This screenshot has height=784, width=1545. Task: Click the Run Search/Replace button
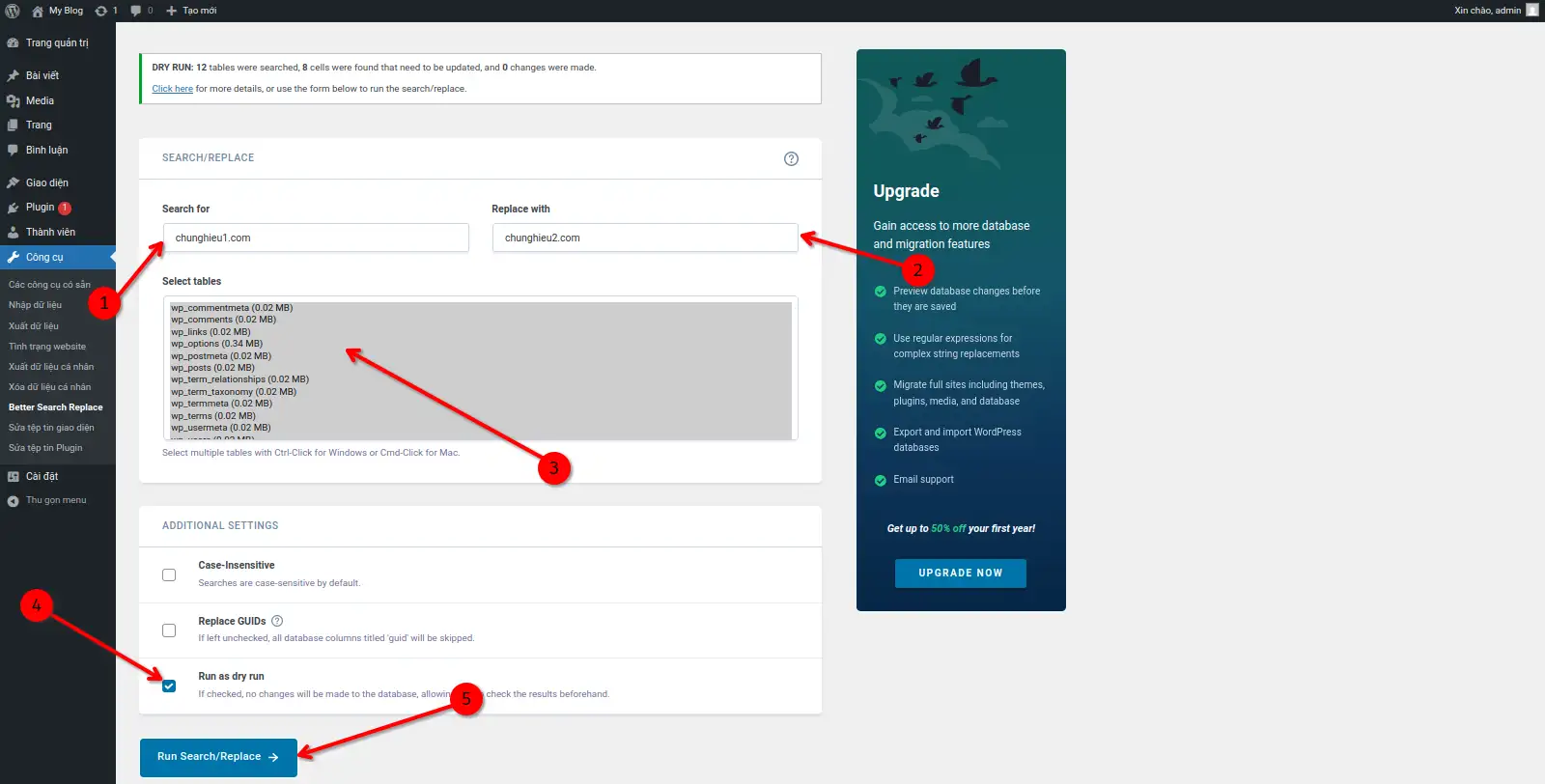coord(218,757)
